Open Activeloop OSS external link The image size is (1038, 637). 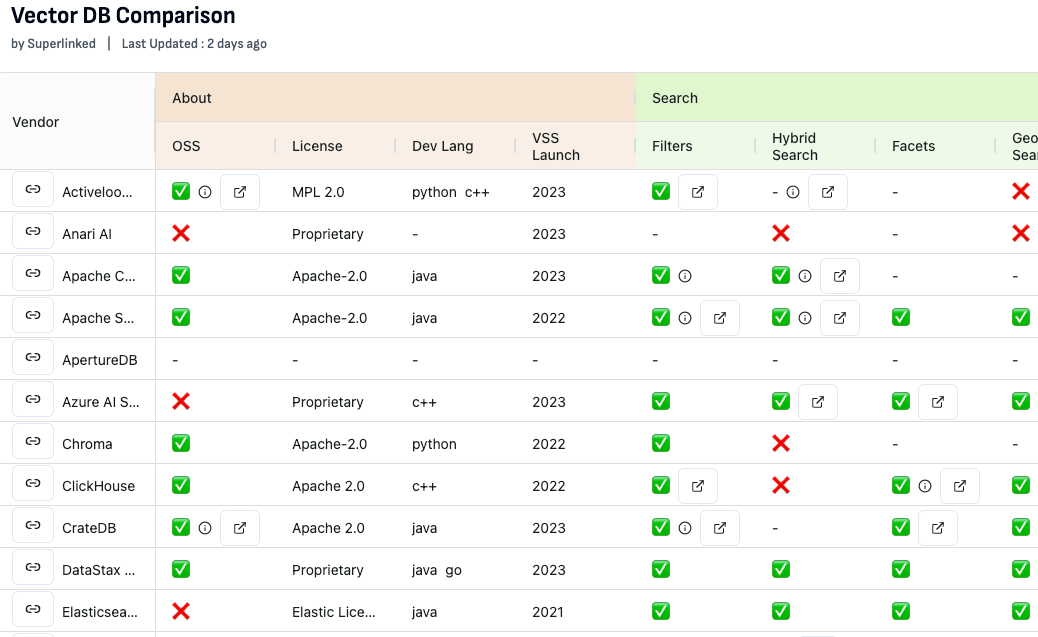click(240, 192)
